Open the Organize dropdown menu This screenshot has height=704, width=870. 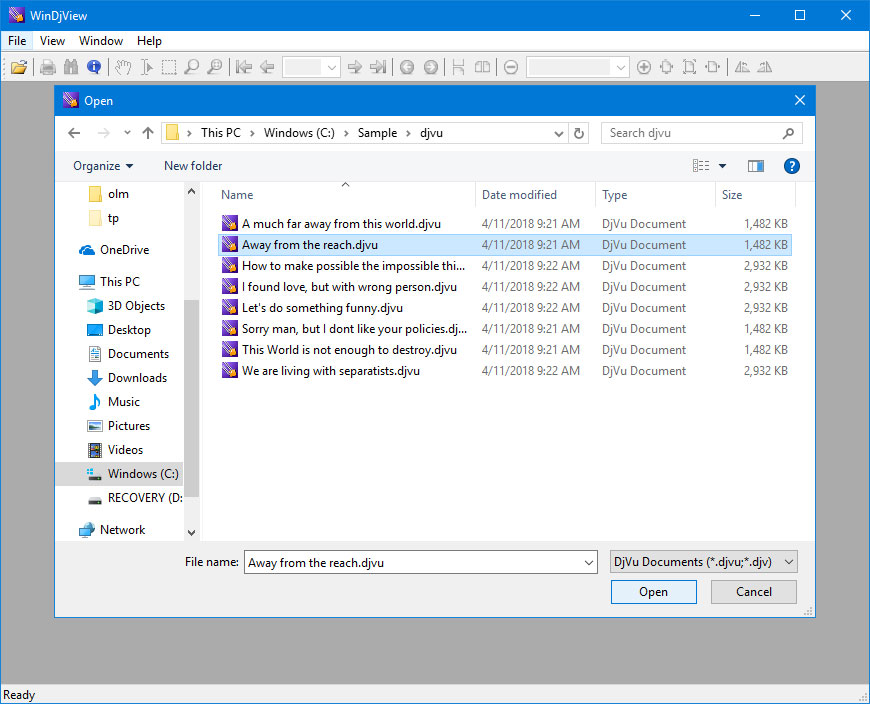click(103, 166)
